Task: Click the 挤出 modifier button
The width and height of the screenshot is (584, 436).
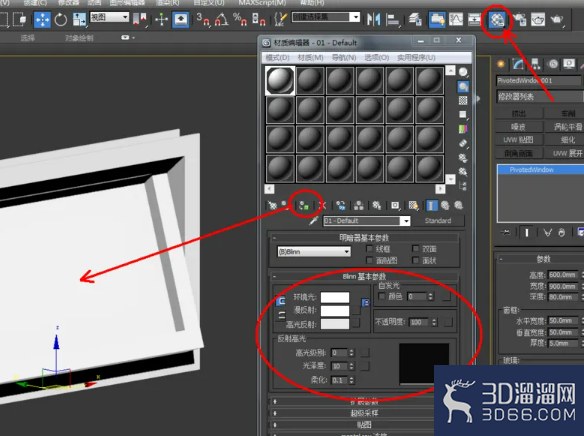Action: click(518, 114)
